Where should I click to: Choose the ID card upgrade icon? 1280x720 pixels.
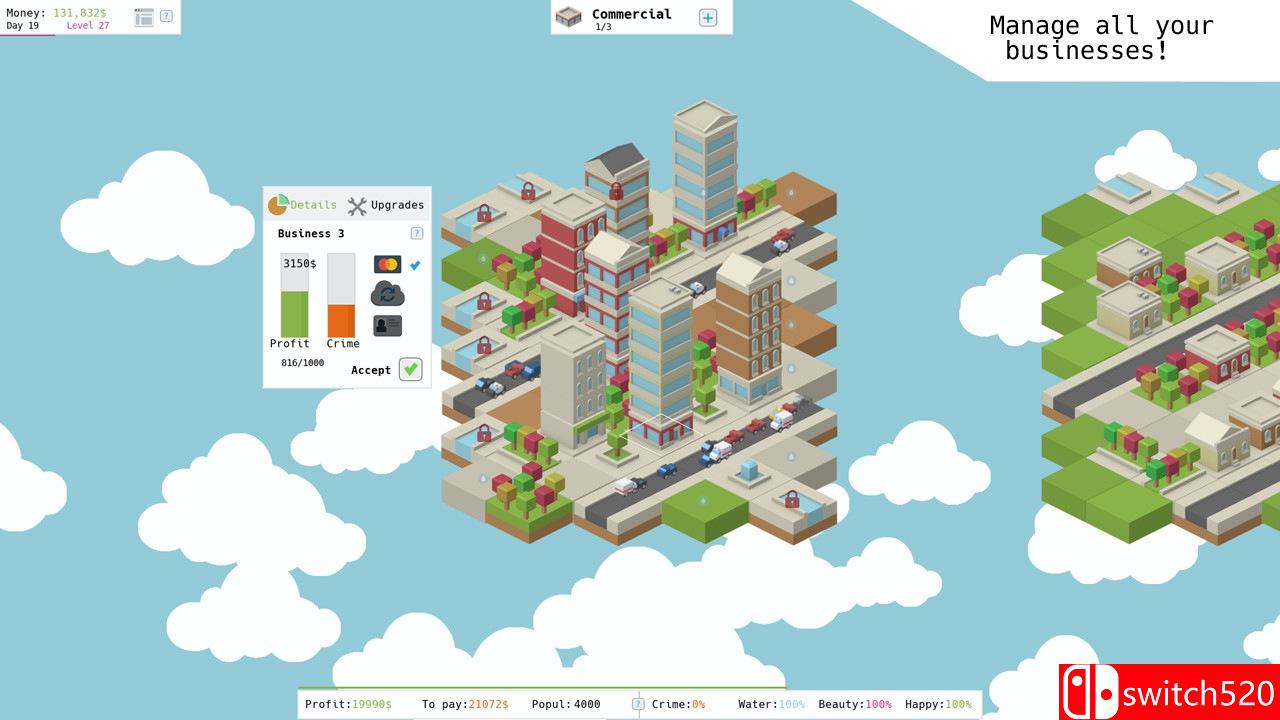point(387,325)
